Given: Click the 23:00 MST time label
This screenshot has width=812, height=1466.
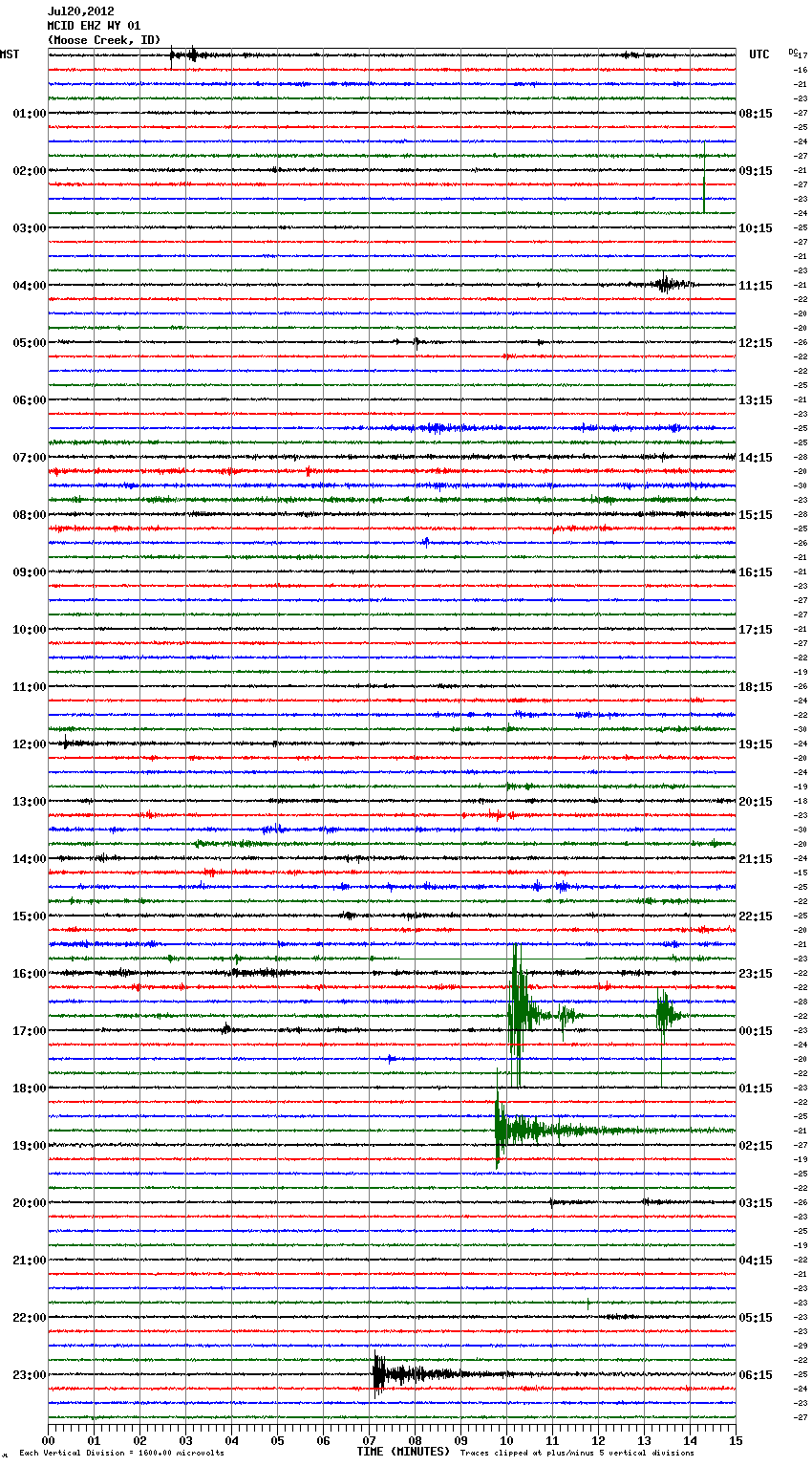Looking at the screenshot, I should click(x=29, y=1375).
